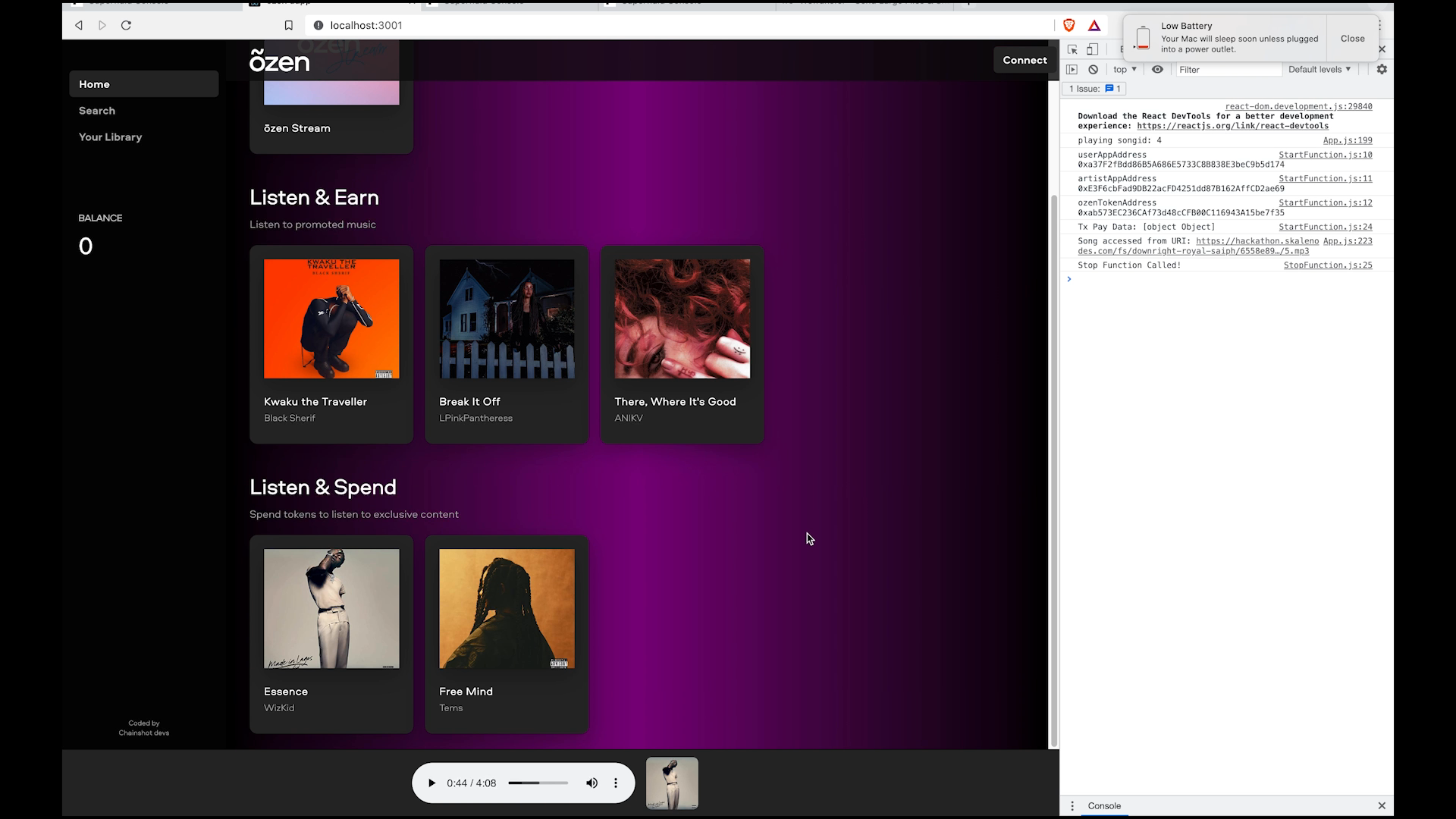Open App.js:199 source link
This screenshot has width=1456, height=819.
(x=1348, y=140)
